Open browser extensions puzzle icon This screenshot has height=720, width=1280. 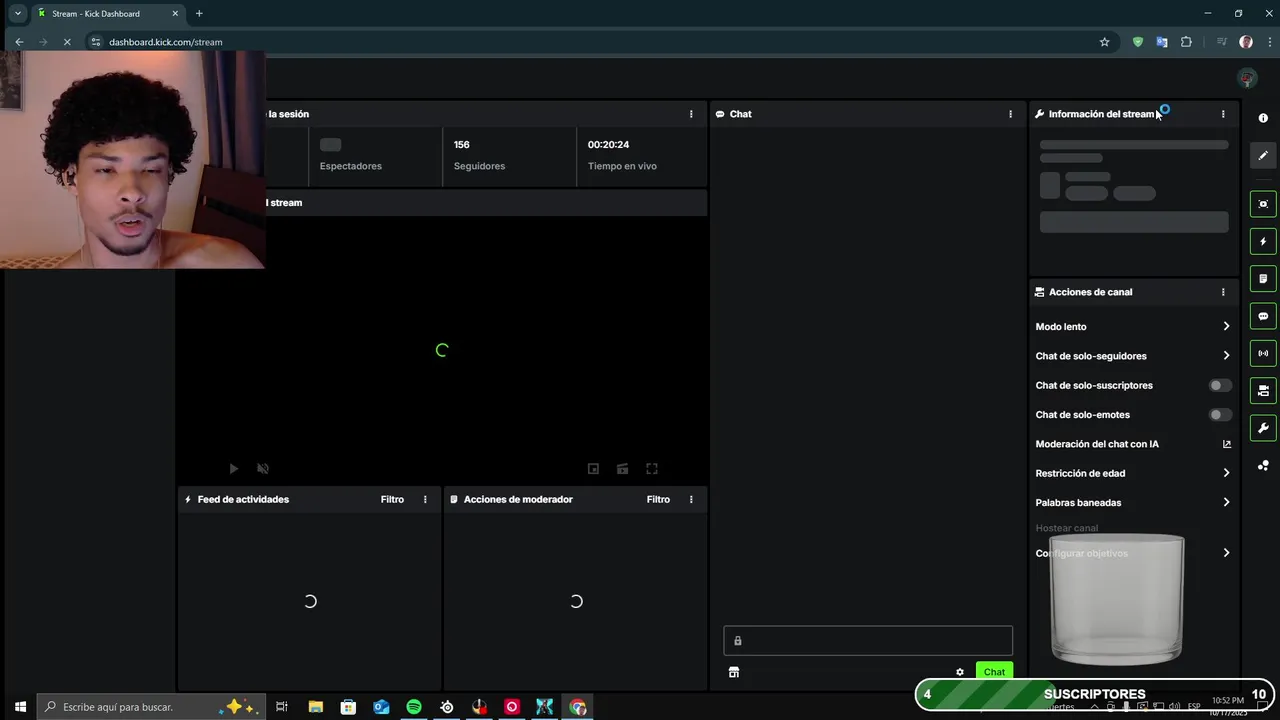(x=1186, y=42)
